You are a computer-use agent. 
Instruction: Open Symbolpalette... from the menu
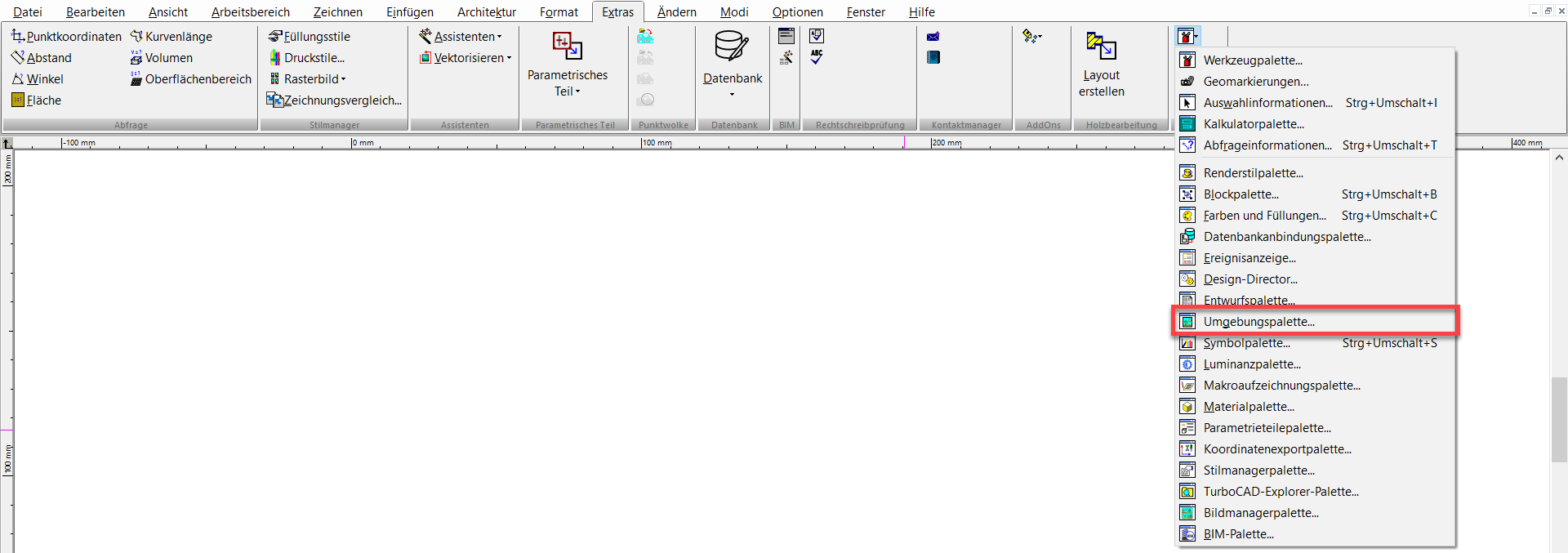point(1315,343)
